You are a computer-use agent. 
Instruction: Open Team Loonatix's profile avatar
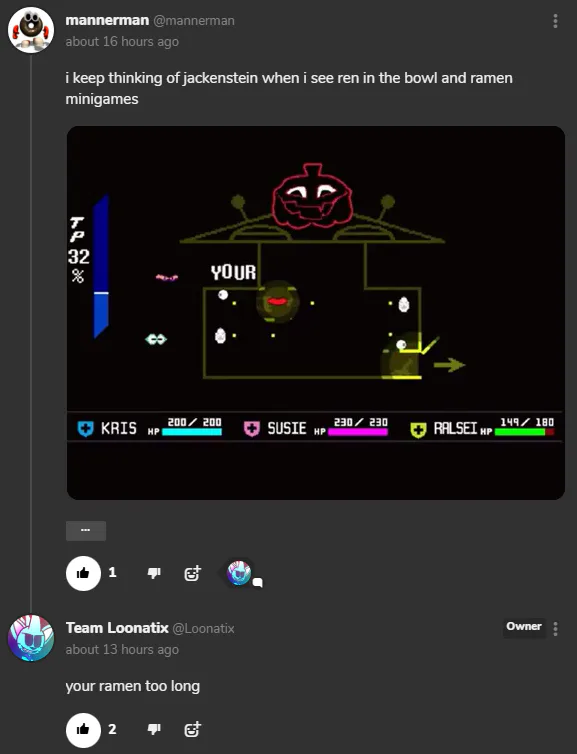(31, 638)
